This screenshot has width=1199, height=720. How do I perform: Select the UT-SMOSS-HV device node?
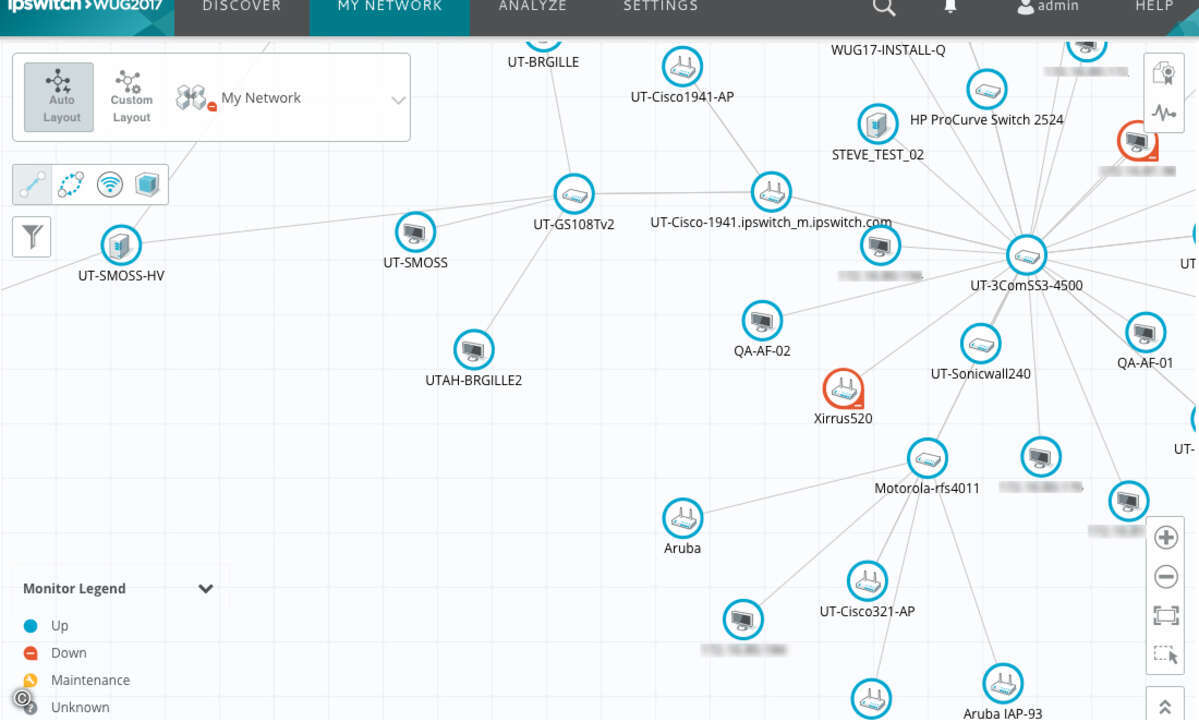[121, 245]
